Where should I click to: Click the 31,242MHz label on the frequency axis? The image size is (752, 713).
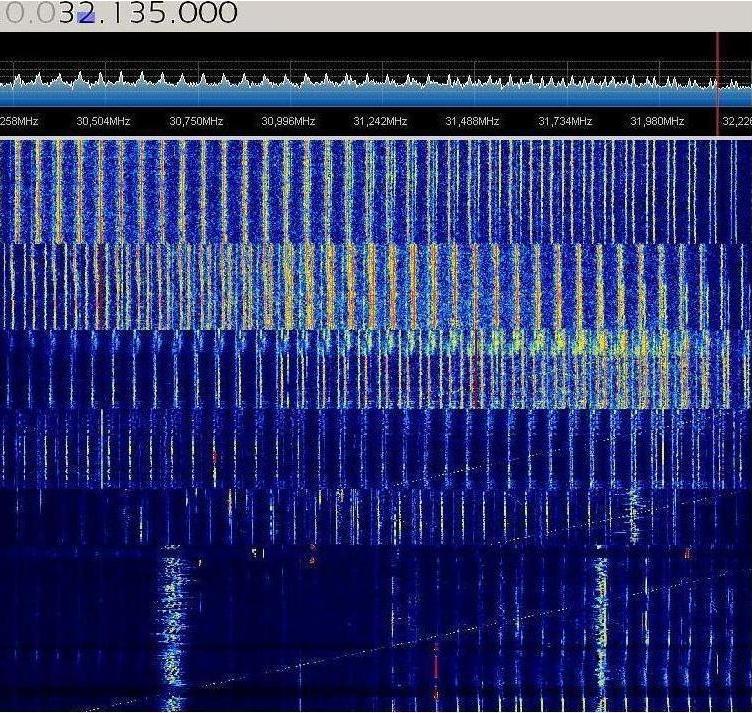[x=380, y=121]
